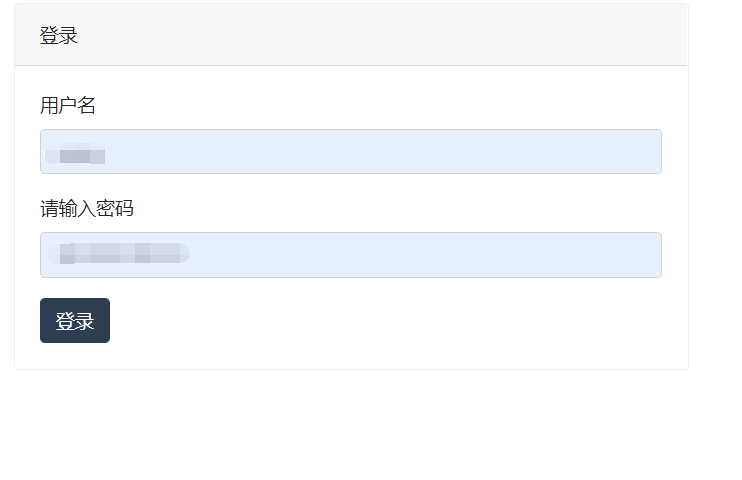Viewport: 742px width, 480px height.
Task: Click panel space directly below the 登录 button
Action: [x=75, y=356]
